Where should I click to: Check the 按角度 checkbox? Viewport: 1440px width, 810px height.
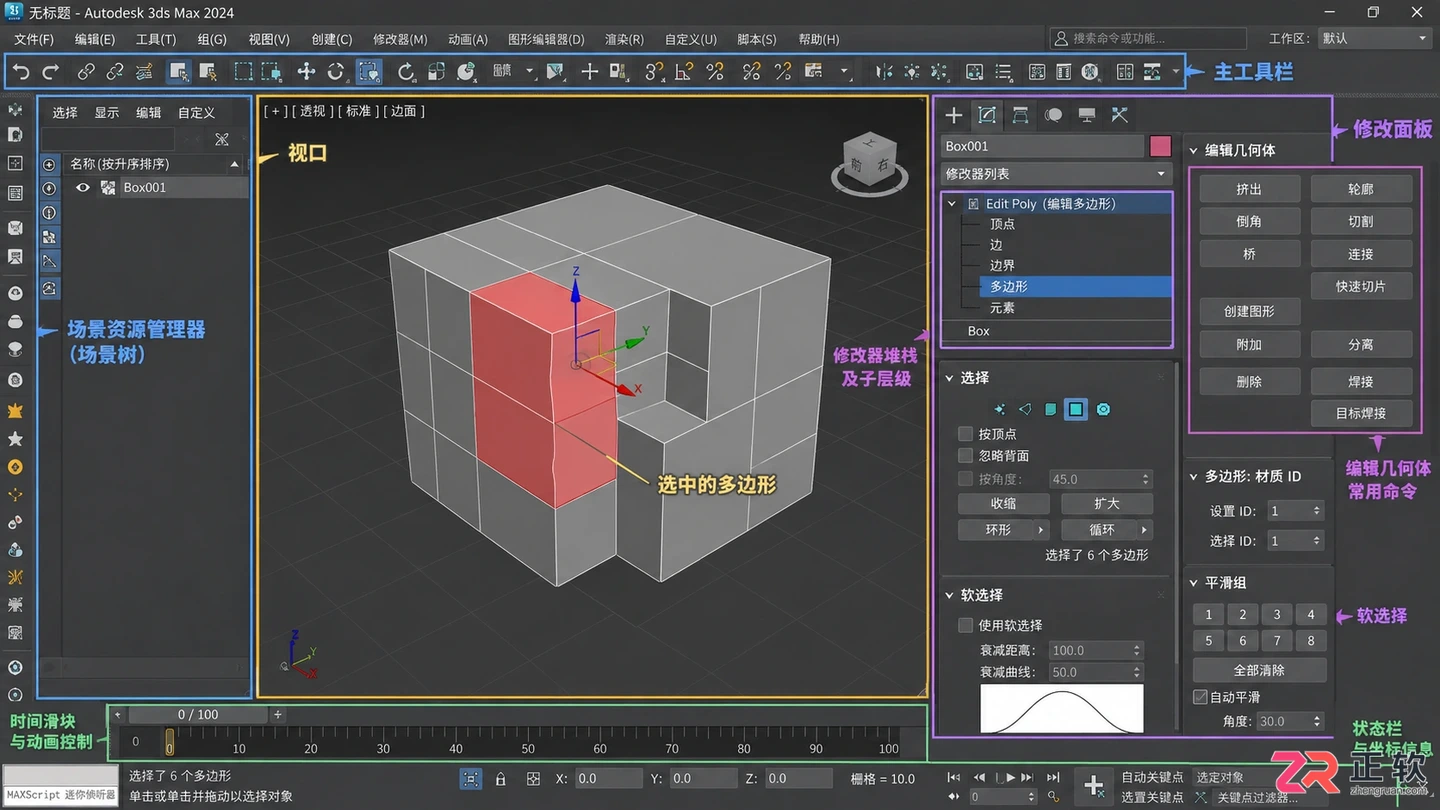click(965, 479)
